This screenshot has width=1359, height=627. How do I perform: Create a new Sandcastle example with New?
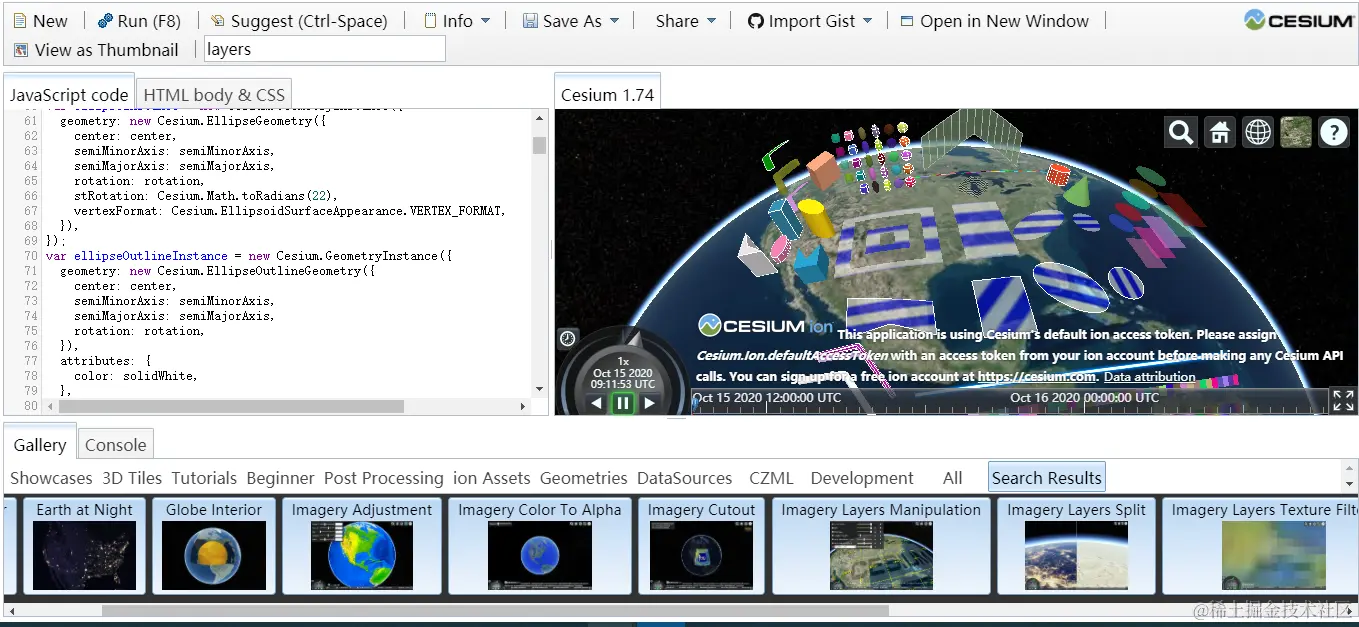click(41, 21)
